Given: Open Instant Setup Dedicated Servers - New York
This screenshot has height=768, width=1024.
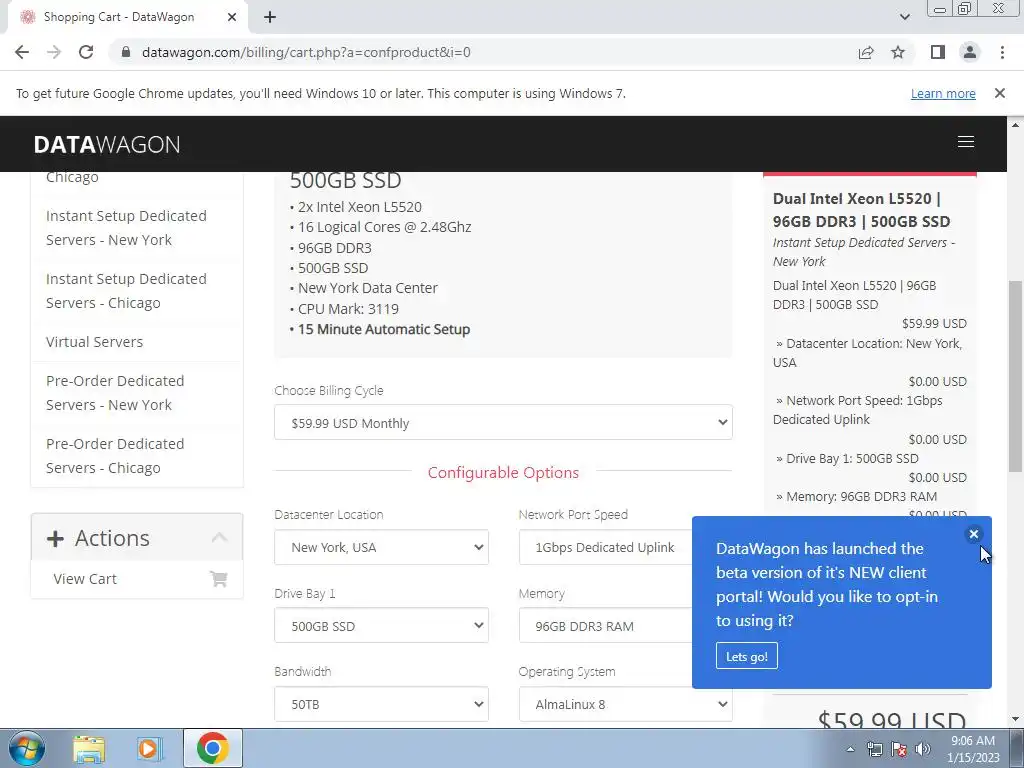Looking at the screenshot, I should (126, 228).
